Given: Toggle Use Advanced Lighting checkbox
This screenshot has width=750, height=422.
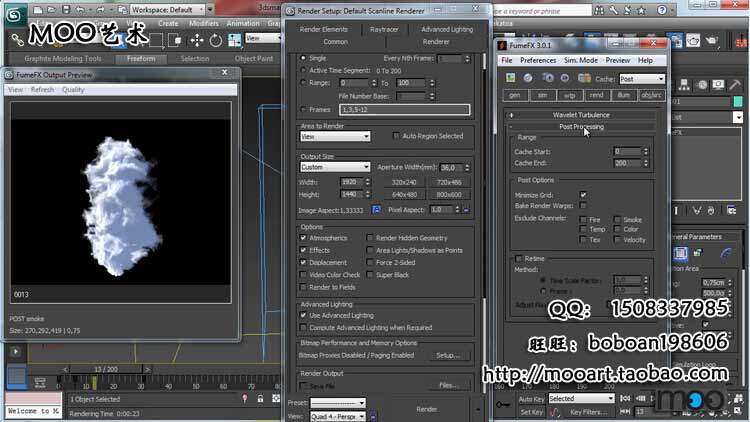Looking at the screenshot, I should pos(303,315).
